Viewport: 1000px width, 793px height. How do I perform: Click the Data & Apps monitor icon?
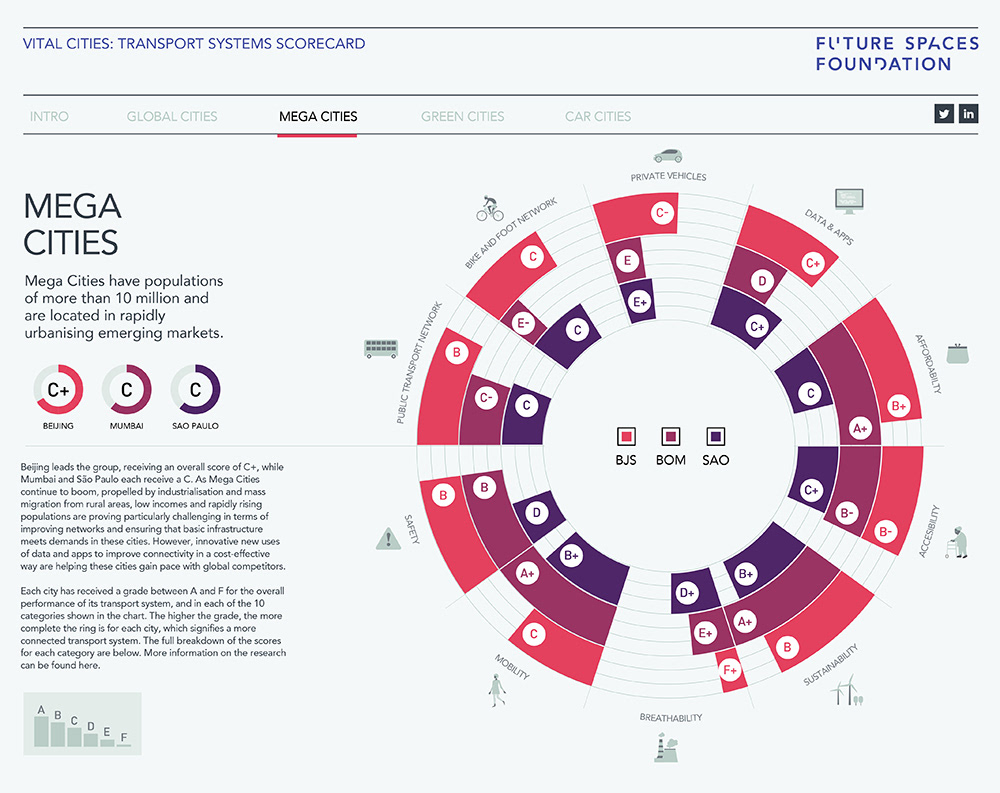848,200
